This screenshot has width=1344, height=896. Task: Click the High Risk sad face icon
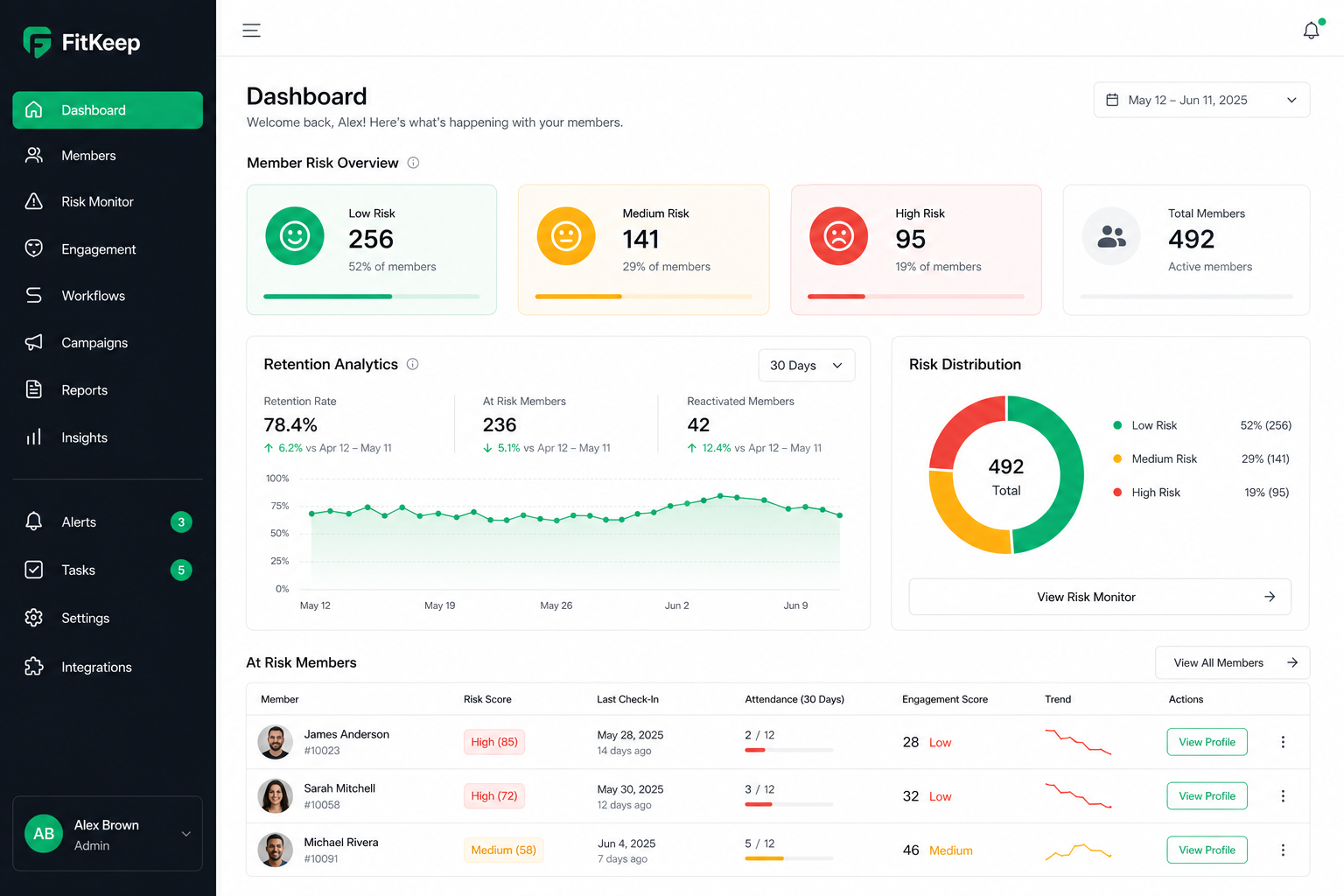[x=838, y=236]
